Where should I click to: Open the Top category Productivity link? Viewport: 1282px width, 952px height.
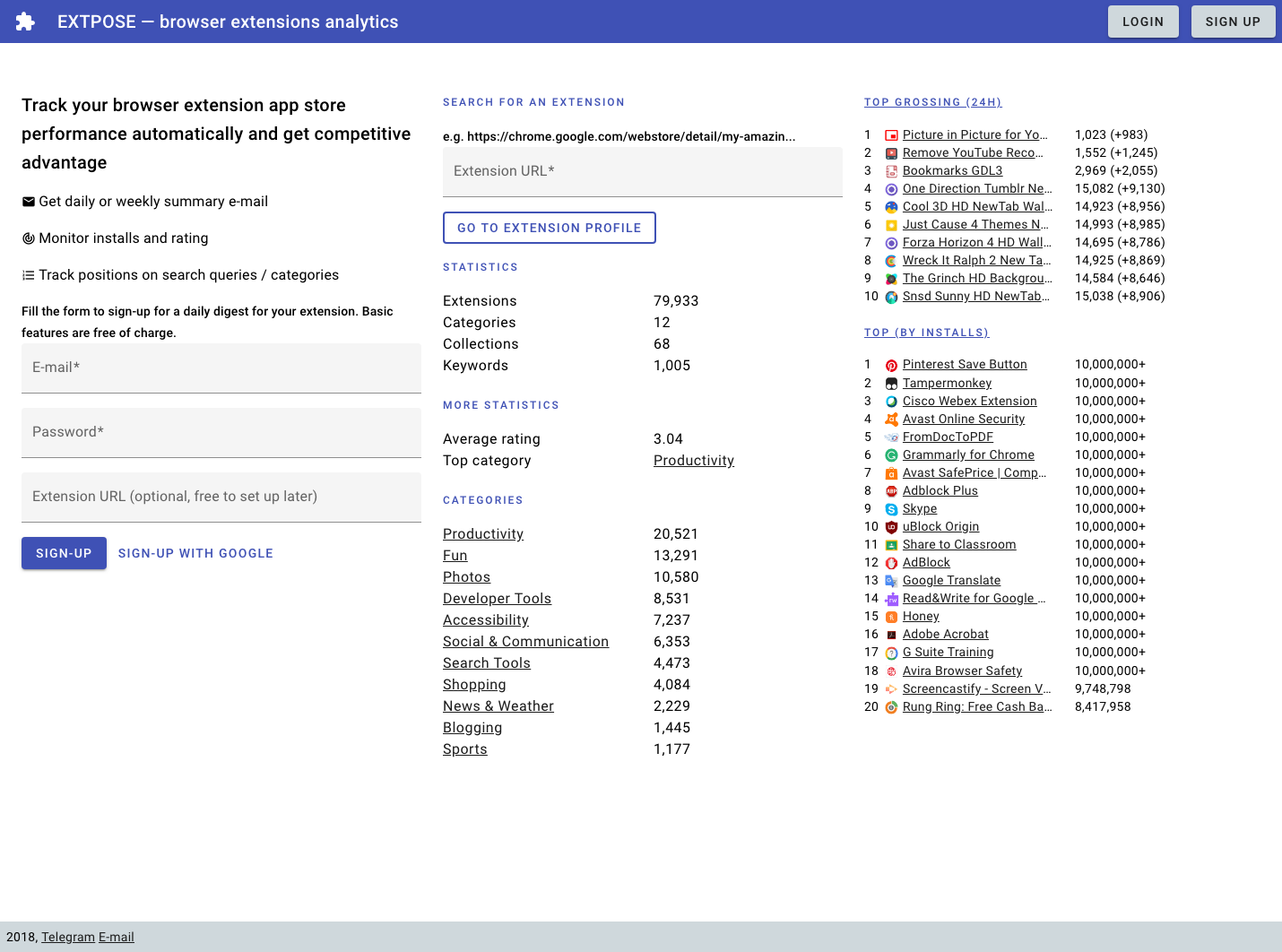click(x=694, y=461)
